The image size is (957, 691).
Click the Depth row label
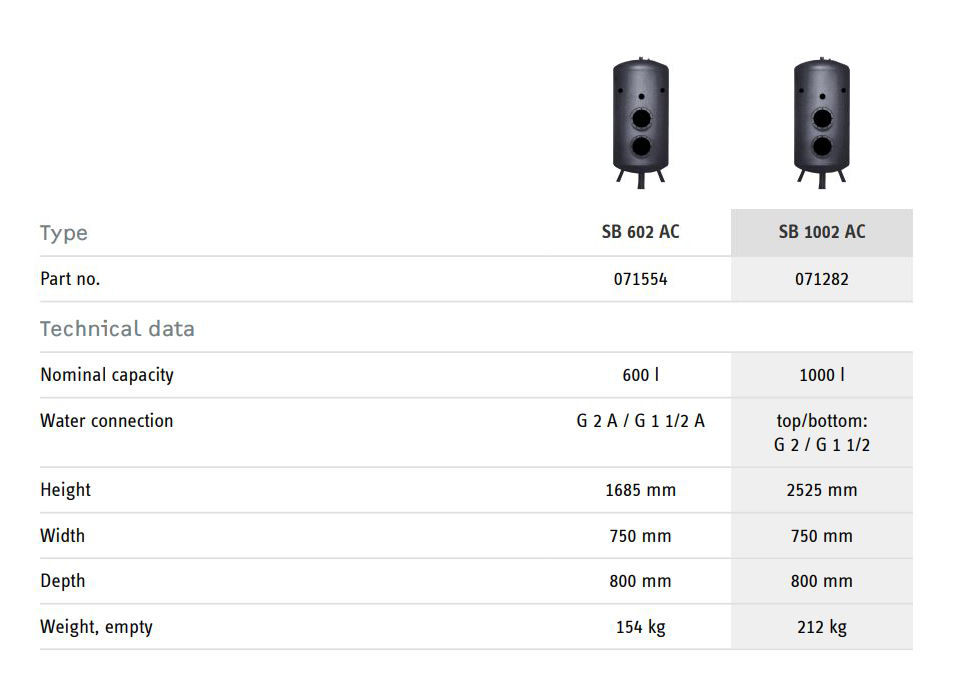point(62,581)
